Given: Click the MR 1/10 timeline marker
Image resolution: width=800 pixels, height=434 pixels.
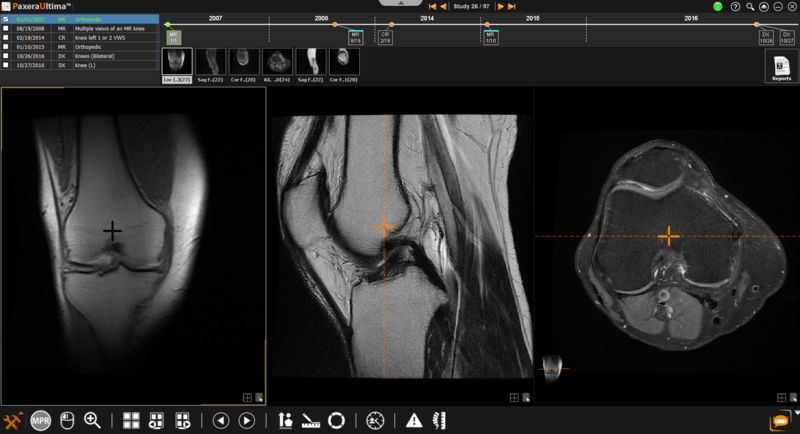Looking at the screenshot, I should (489, 37).
